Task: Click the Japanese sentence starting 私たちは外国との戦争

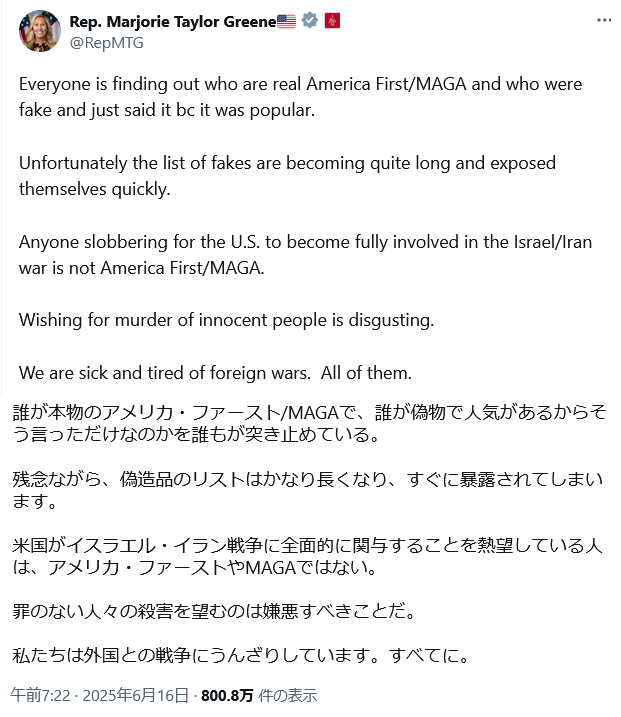Action: coord(241,655)
